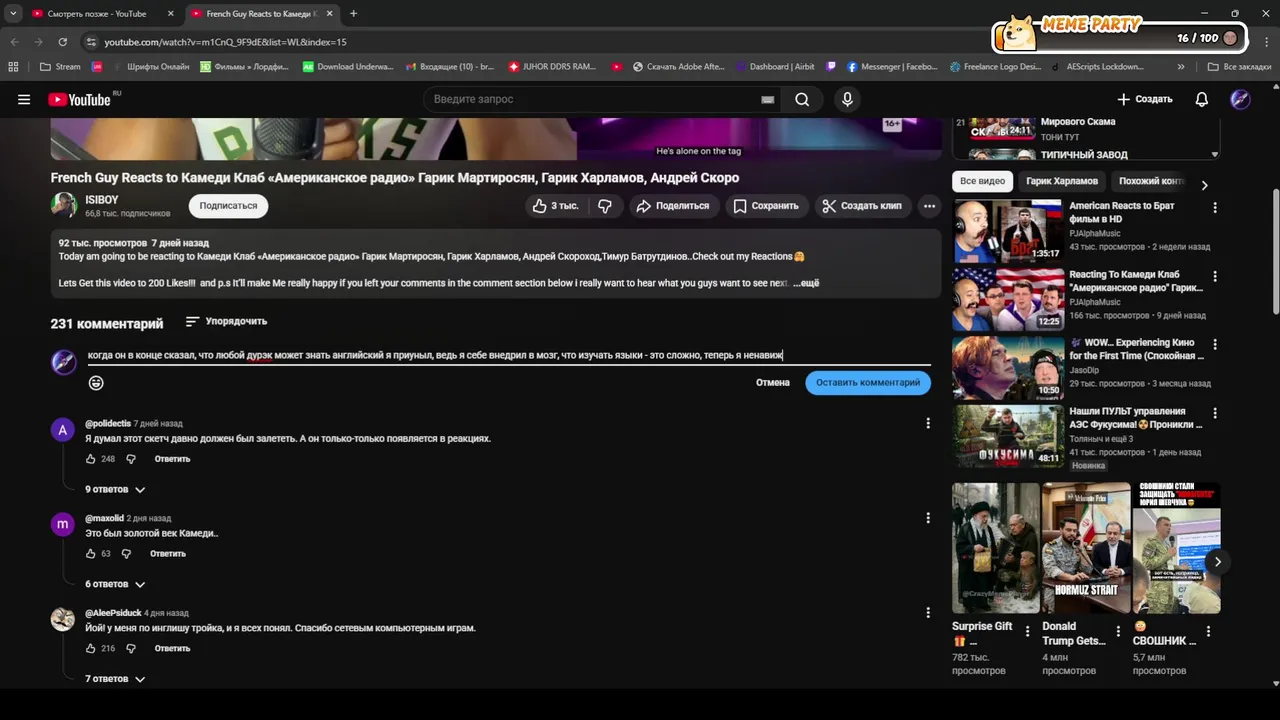The image size is (1280, 720).
Task: Click the Поделиться share button
Action: click(x=672, y=206)
